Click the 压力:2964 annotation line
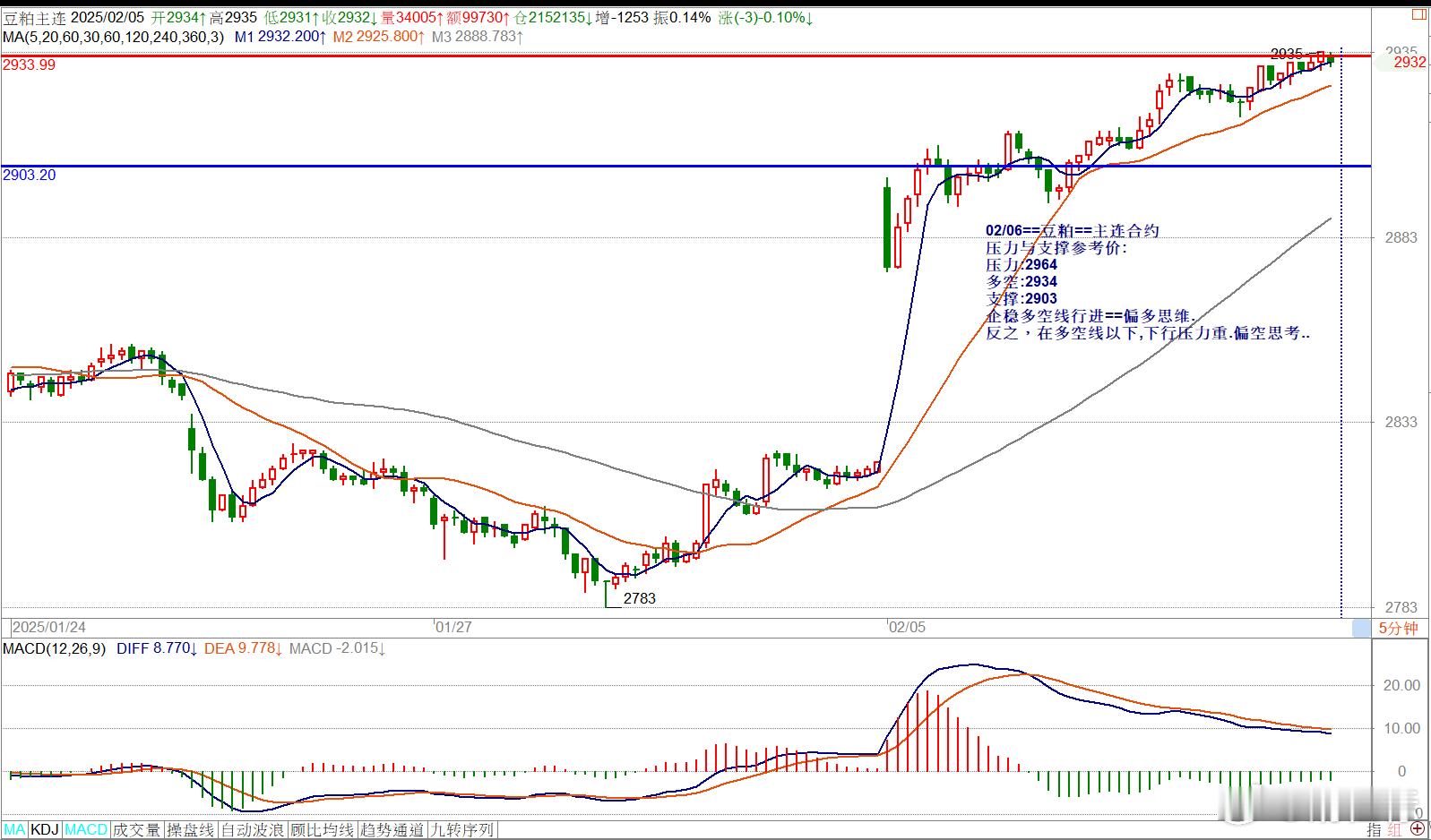The image size is (1431, 840). tap(1022, 265)
